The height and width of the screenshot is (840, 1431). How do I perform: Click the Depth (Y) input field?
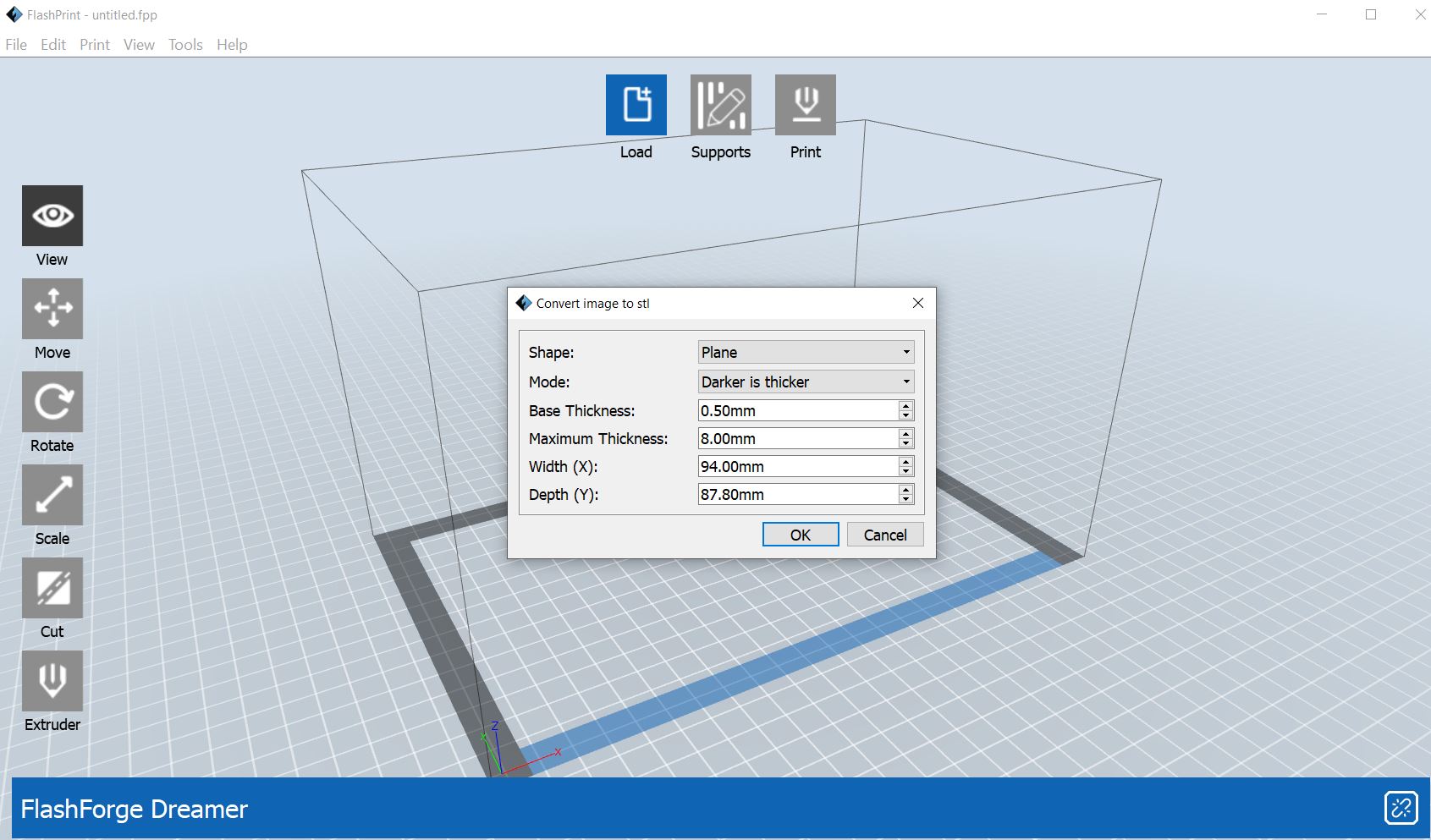[x=798, y=494]
